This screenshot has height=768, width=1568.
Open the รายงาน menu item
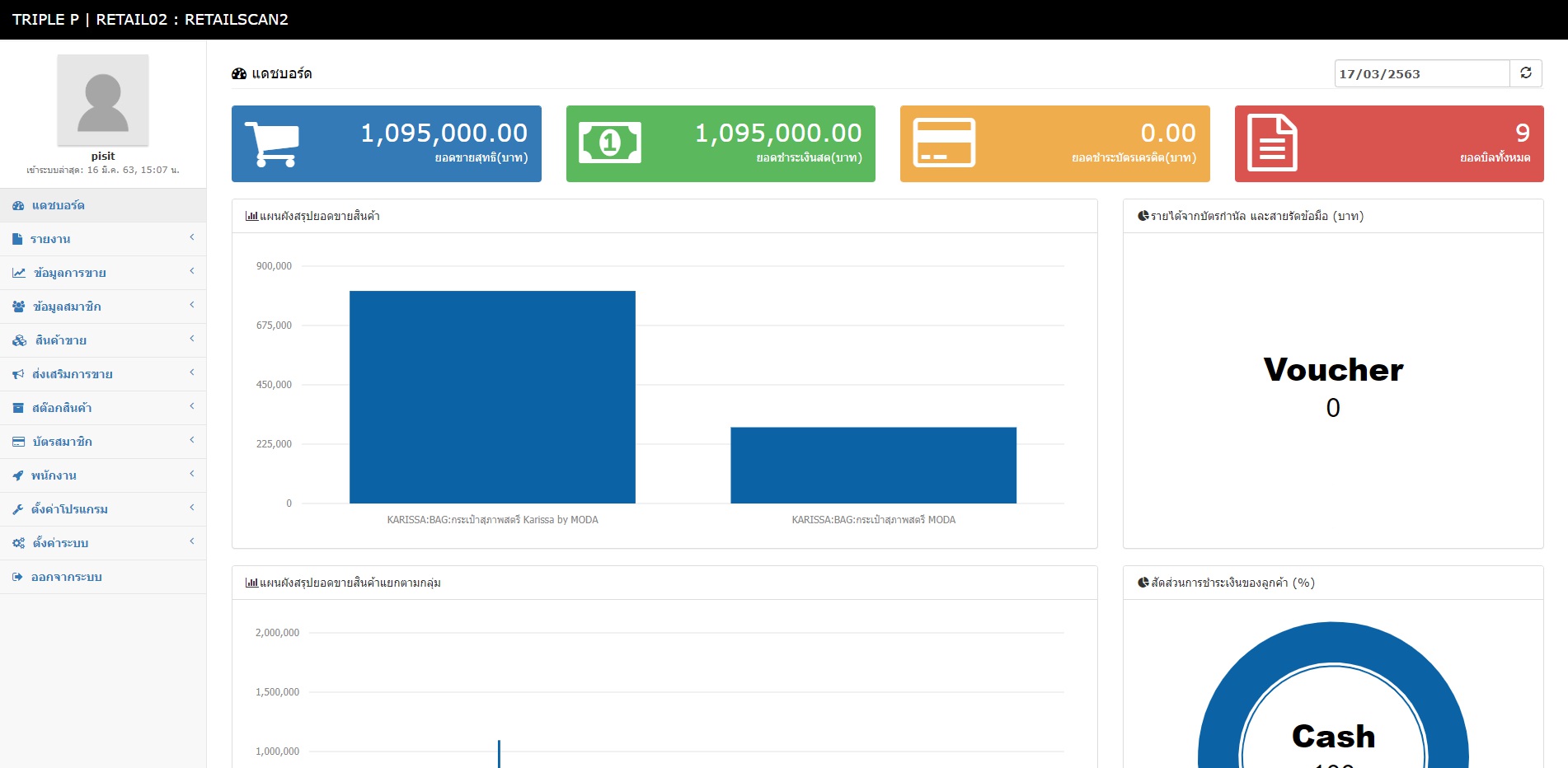(x=103, y=239)
